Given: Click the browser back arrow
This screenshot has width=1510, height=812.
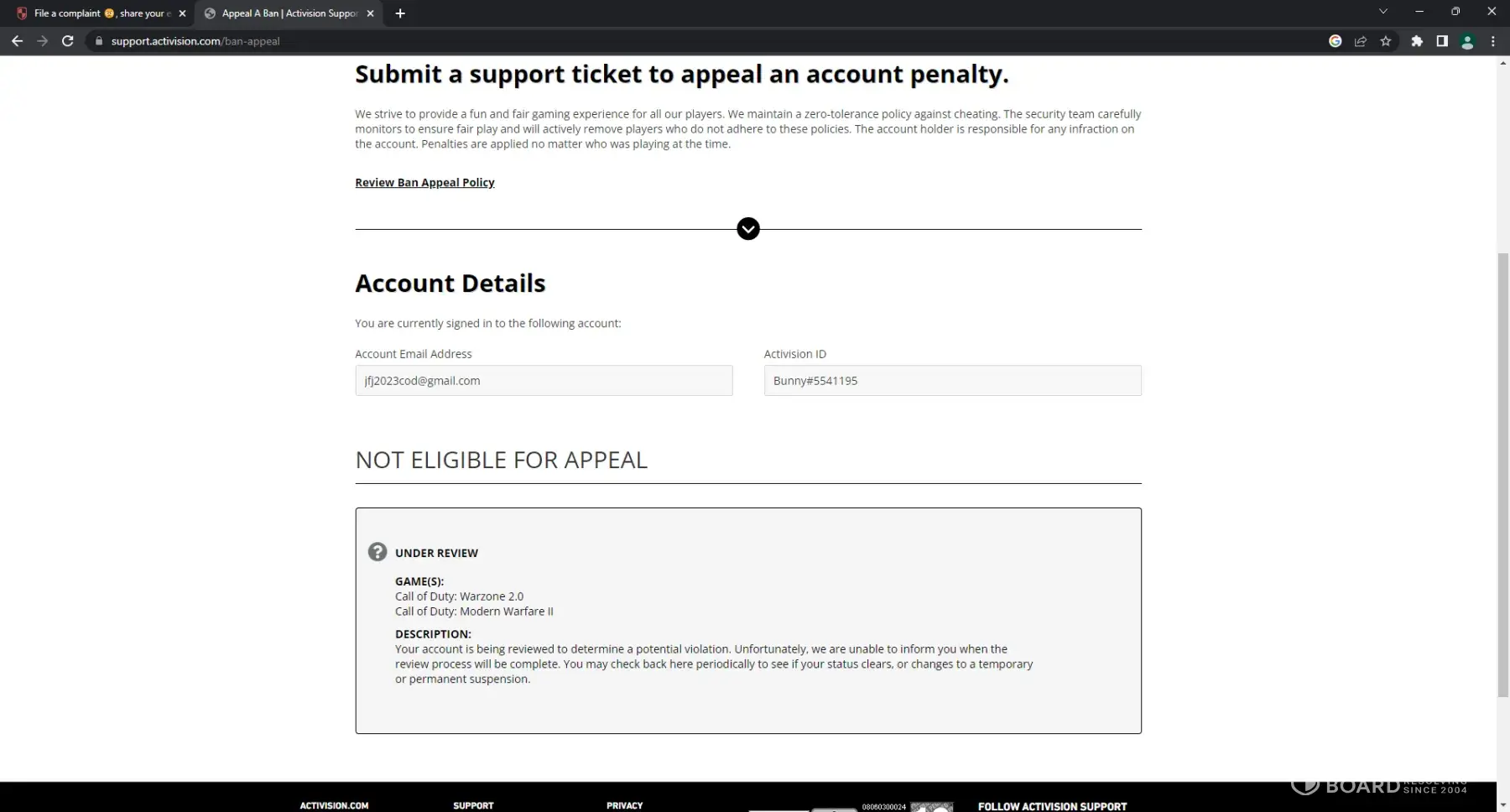Looking at the screenshot, I should pyautogui.click(x=17, y=41).
